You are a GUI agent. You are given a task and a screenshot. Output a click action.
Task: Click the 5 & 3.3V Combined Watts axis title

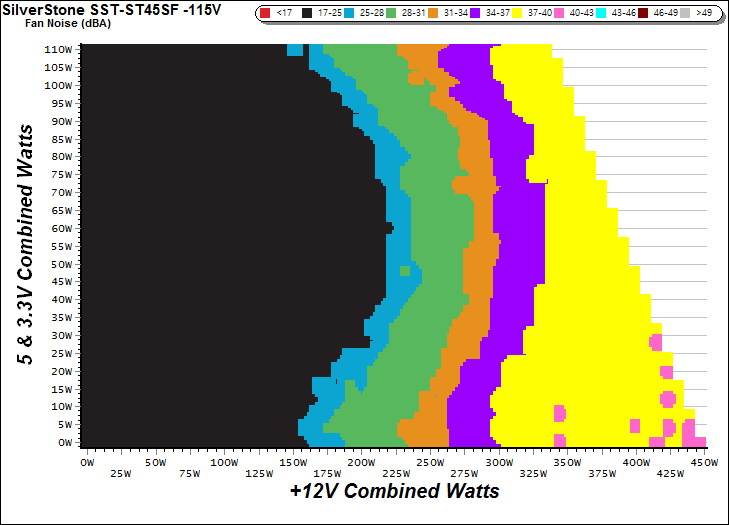27,244
